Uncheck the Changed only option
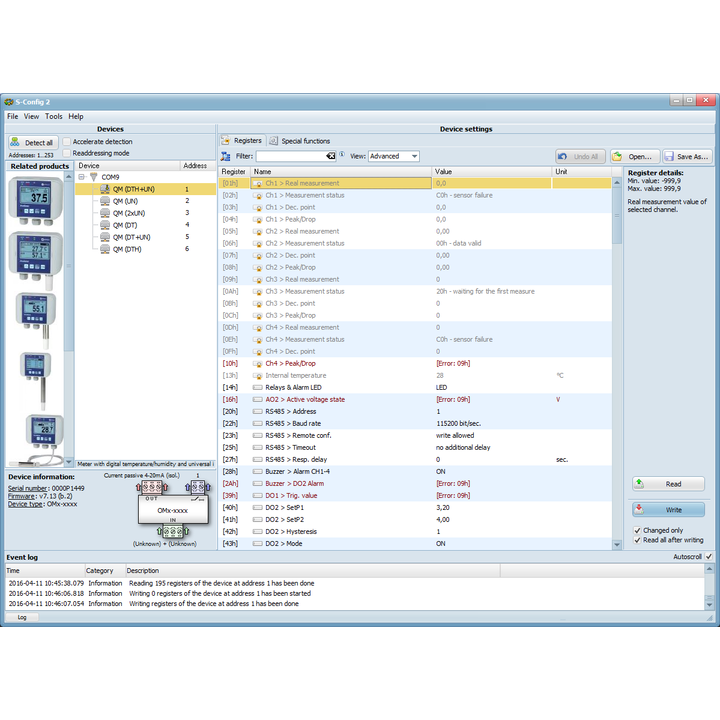Viewport: 720px width, 720px height. point(638,530)
